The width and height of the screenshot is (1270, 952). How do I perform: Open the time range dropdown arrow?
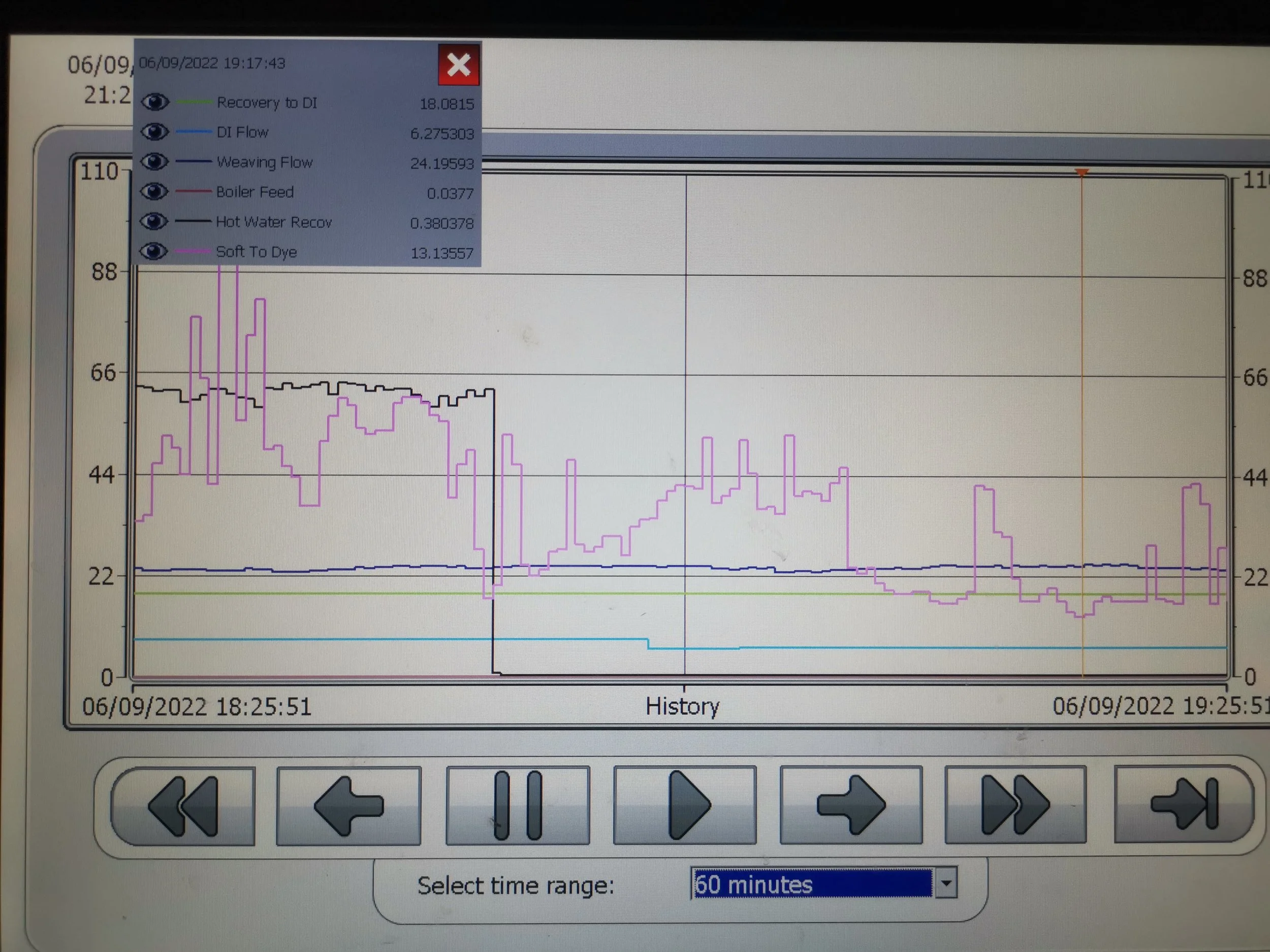[946, 883]
